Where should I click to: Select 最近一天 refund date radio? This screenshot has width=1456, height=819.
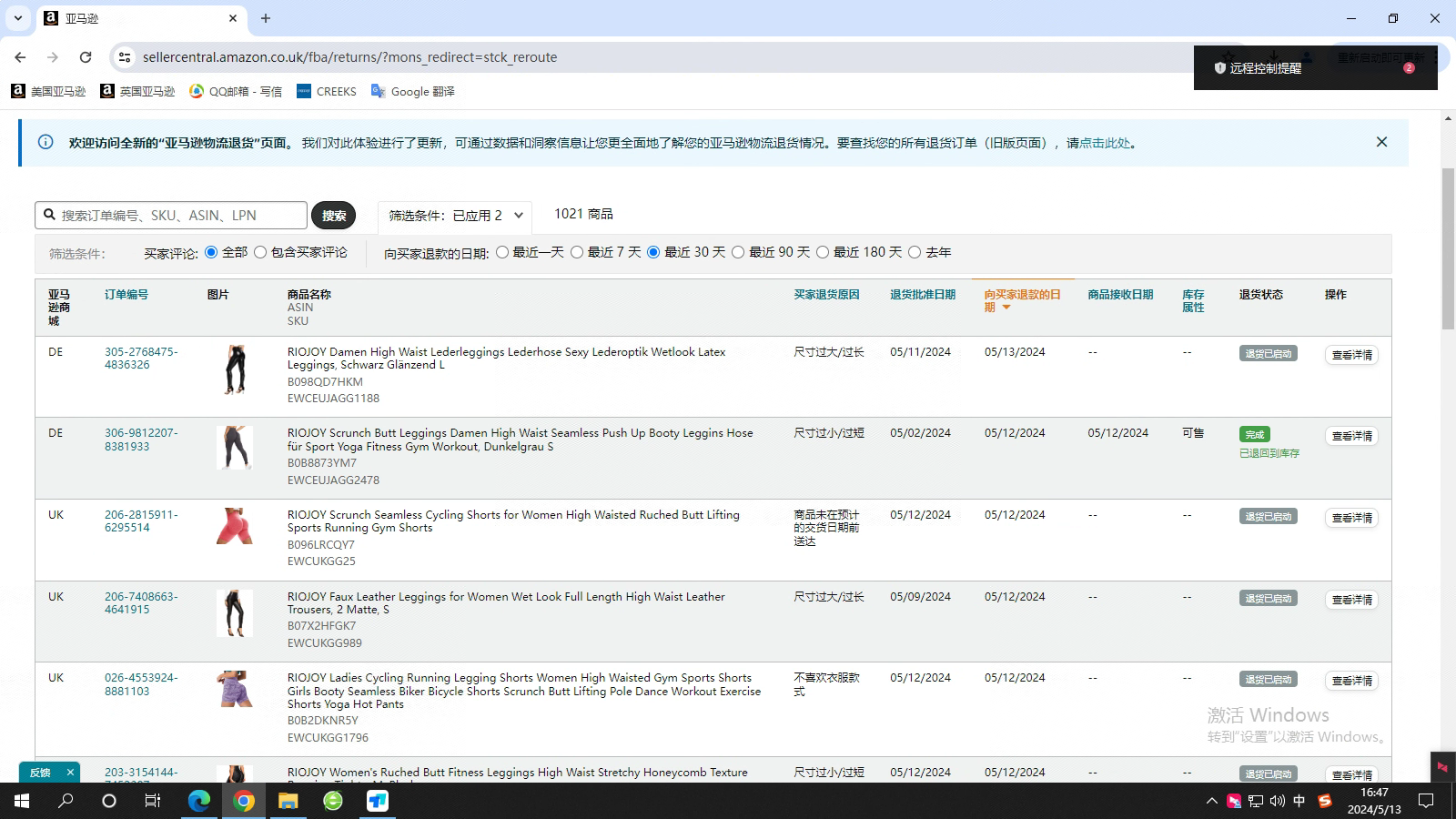point(502,252)
